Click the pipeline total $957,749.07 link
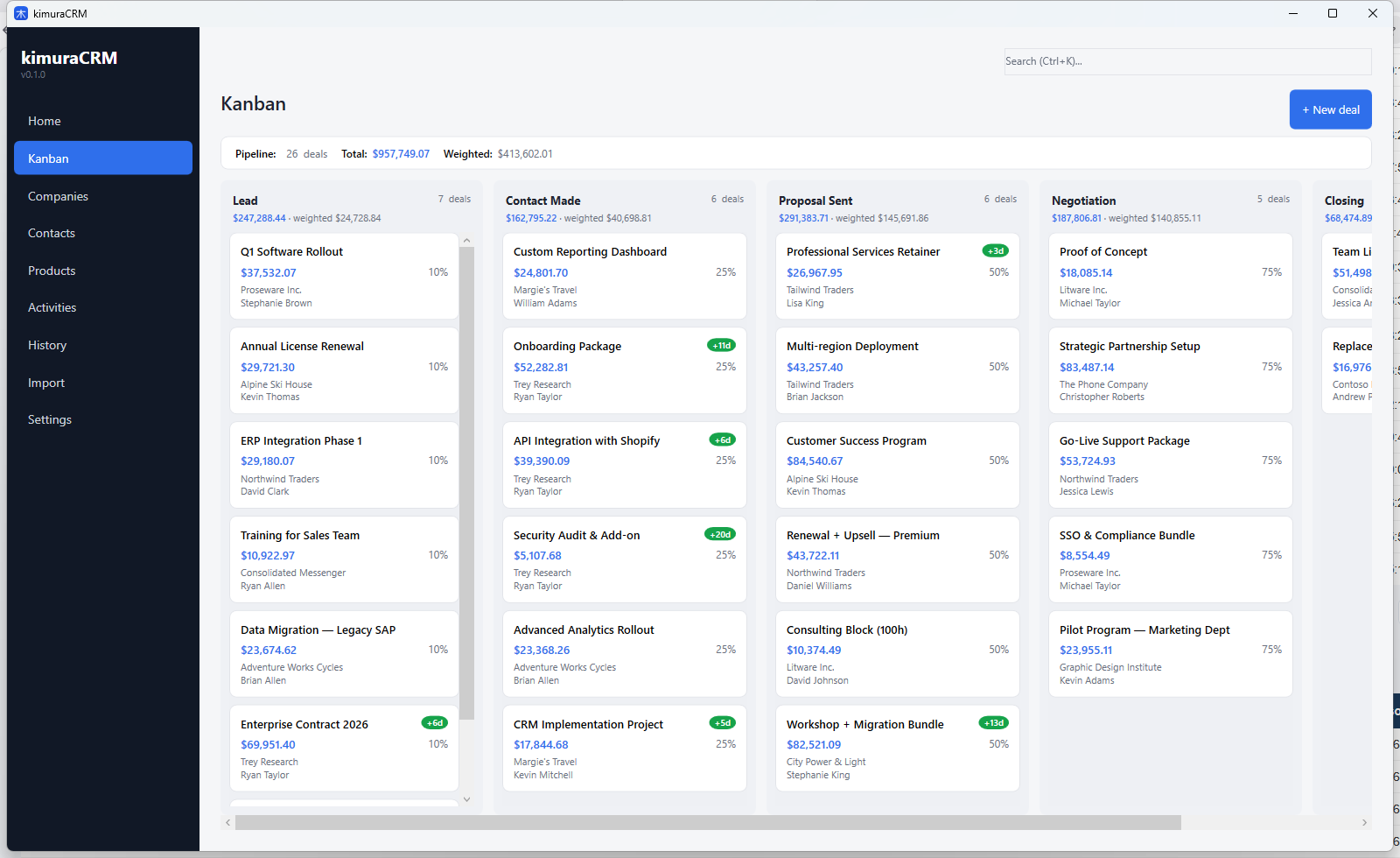This screenshot has height=858, width=1400. pyautogui.click(x=401, y=153)
